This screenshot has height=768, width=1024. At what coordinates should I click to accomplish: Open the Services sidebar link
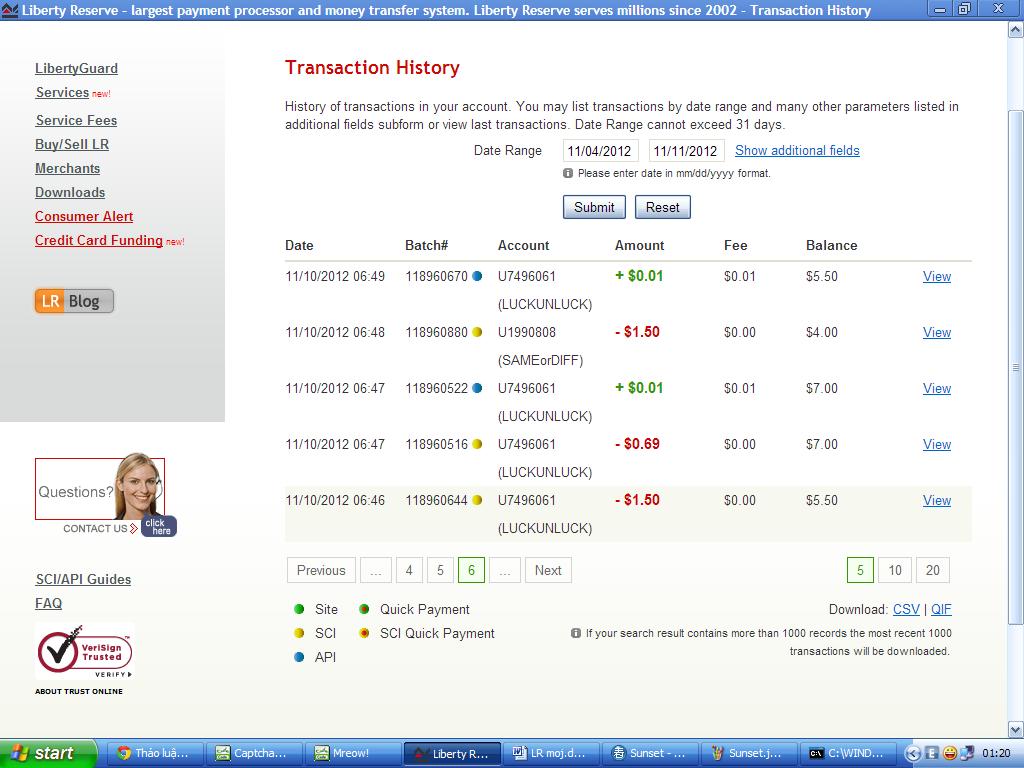pos(62,93)
